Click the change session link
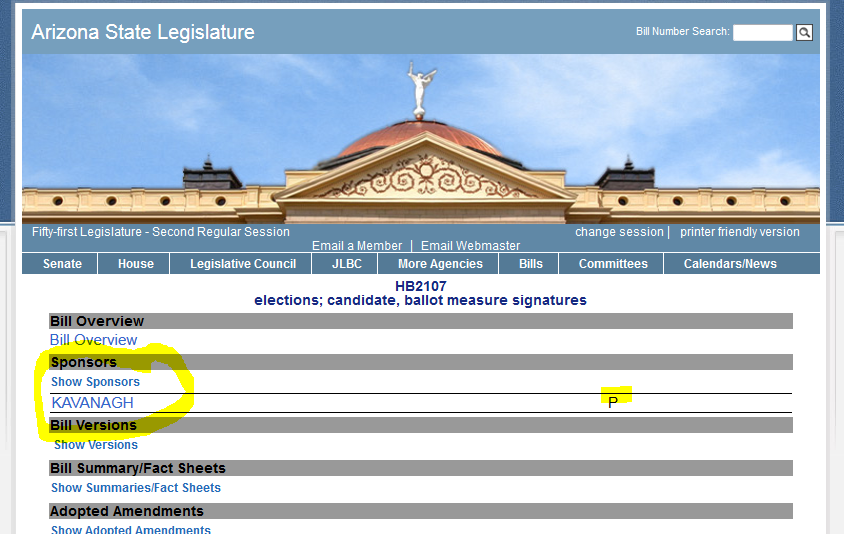Screen dimensions: 844x534 619,232
